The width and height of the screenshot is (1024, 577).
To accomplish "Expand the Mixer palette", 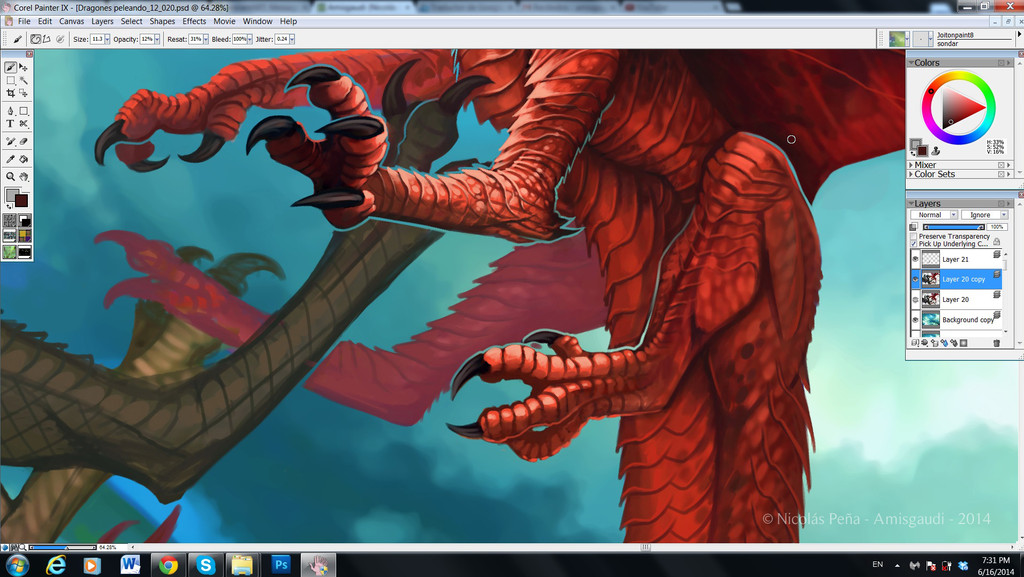I will click(911, 165).
